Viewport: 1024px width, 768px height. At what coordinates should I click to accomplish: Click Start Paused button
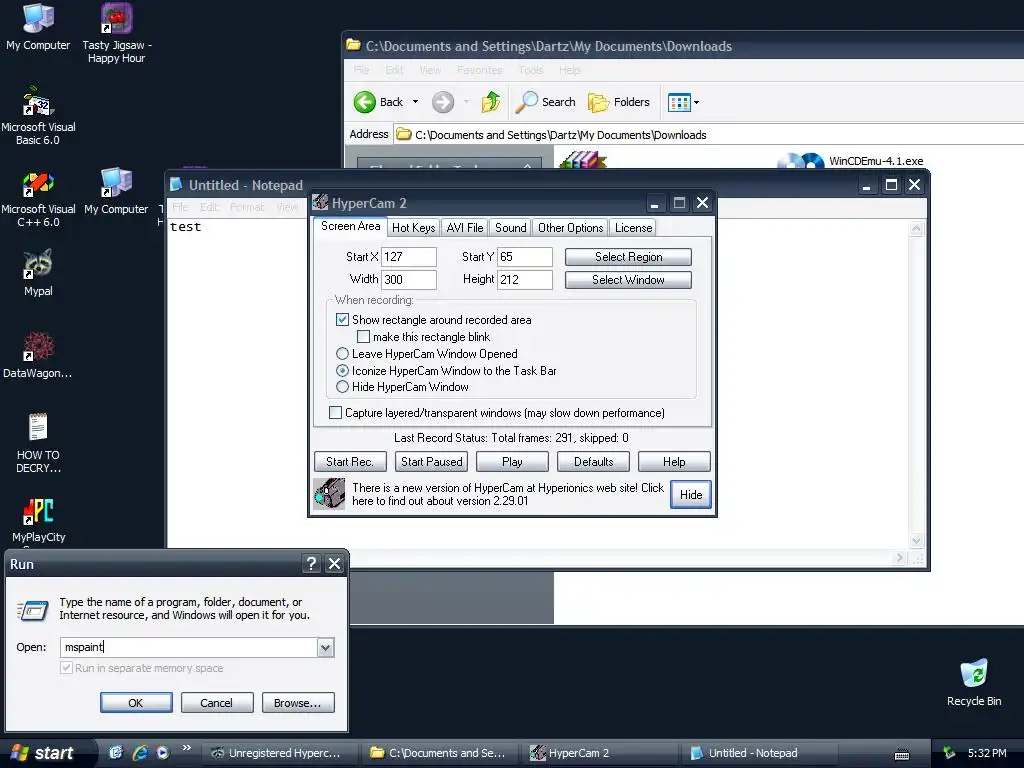click(431, 462)
